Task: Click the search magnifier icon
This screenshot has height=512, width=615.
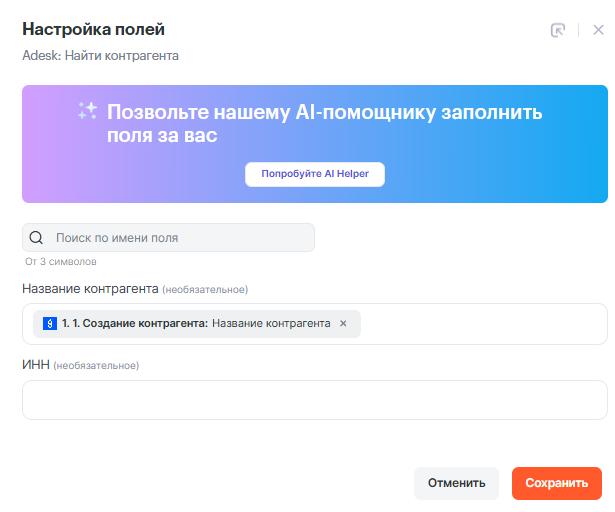Action: point(37,238)
